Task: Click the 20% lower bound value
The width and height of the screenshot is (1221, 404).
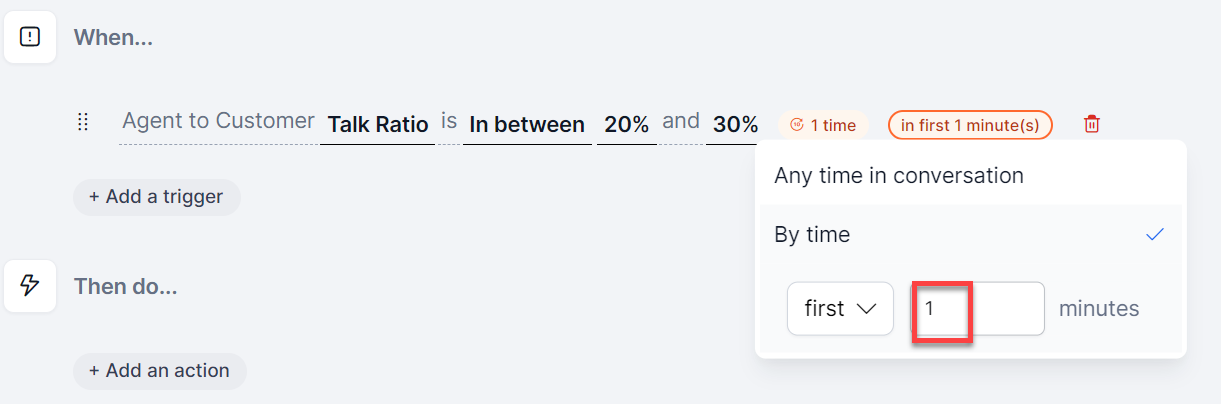Action: 627,125
